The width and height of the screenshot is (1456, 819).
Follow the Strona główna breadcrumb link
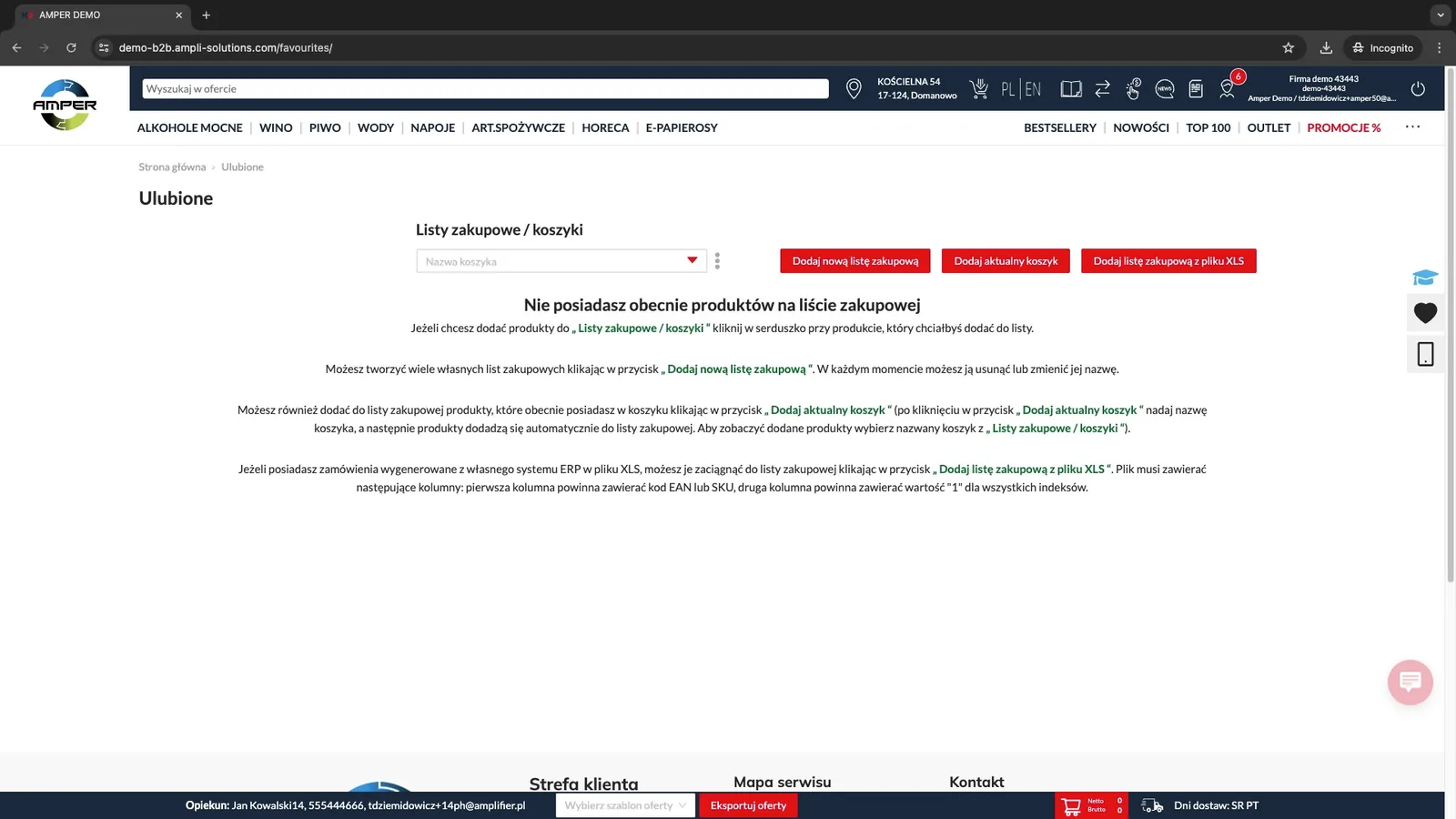172,167
